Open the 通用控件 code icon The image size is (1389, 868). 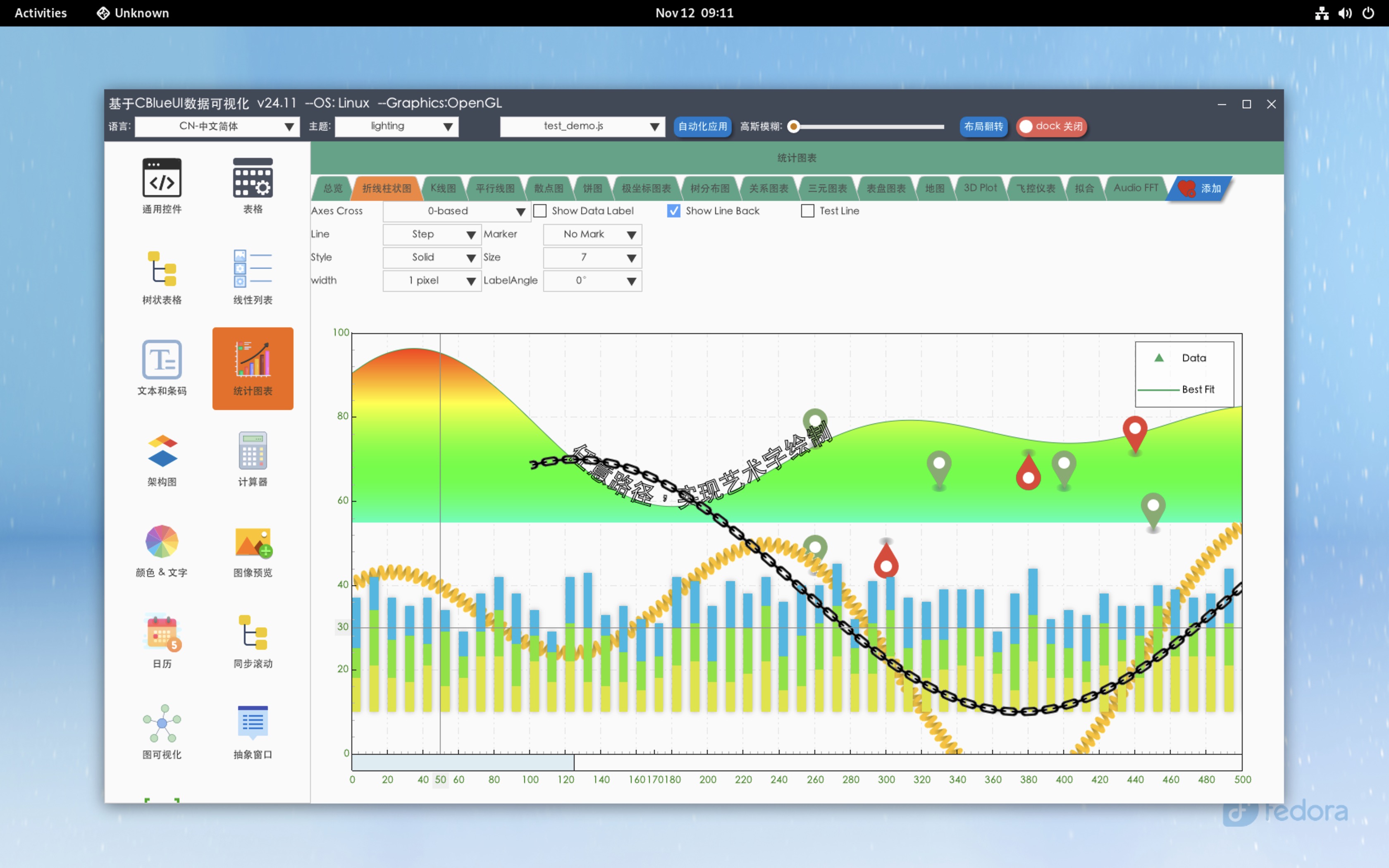162,178
